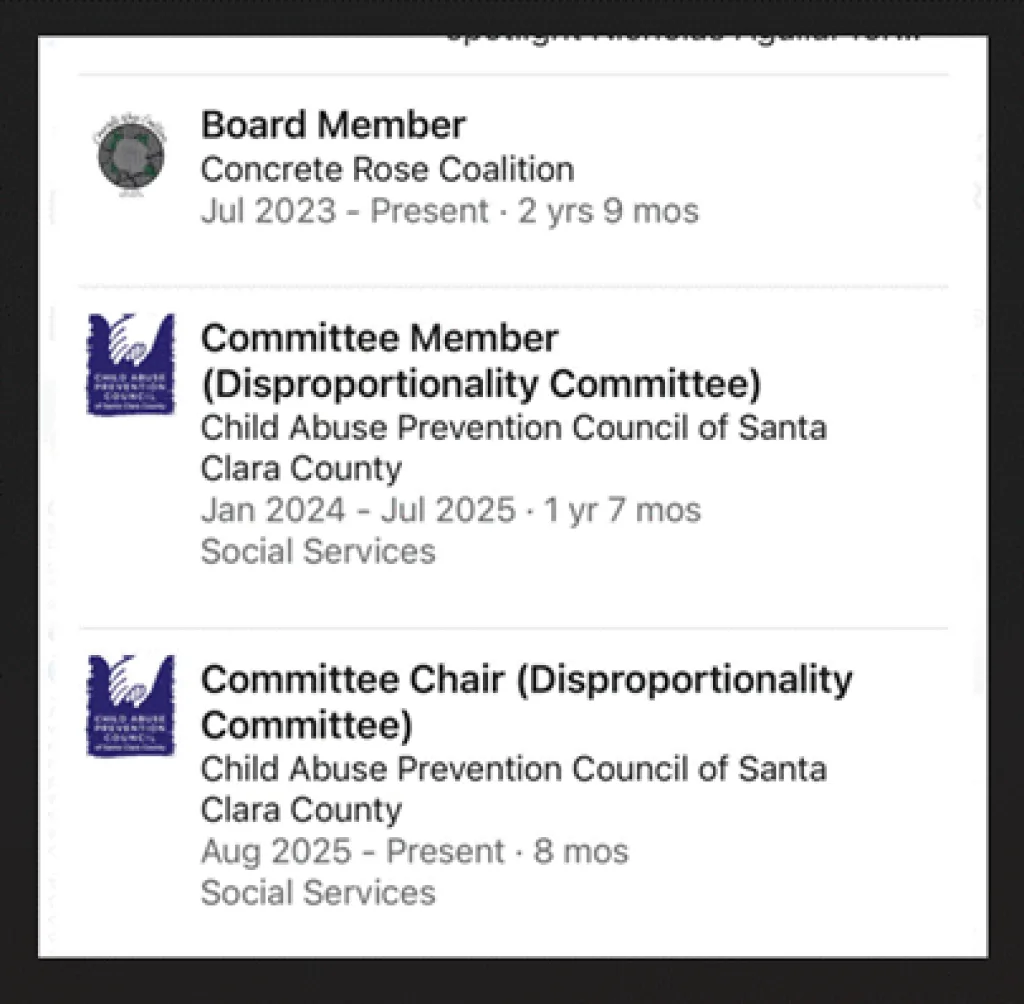Click the parenthetical under the Committee Member heading
Viewport: 1024px width, 1004px height.
[481, 383]
